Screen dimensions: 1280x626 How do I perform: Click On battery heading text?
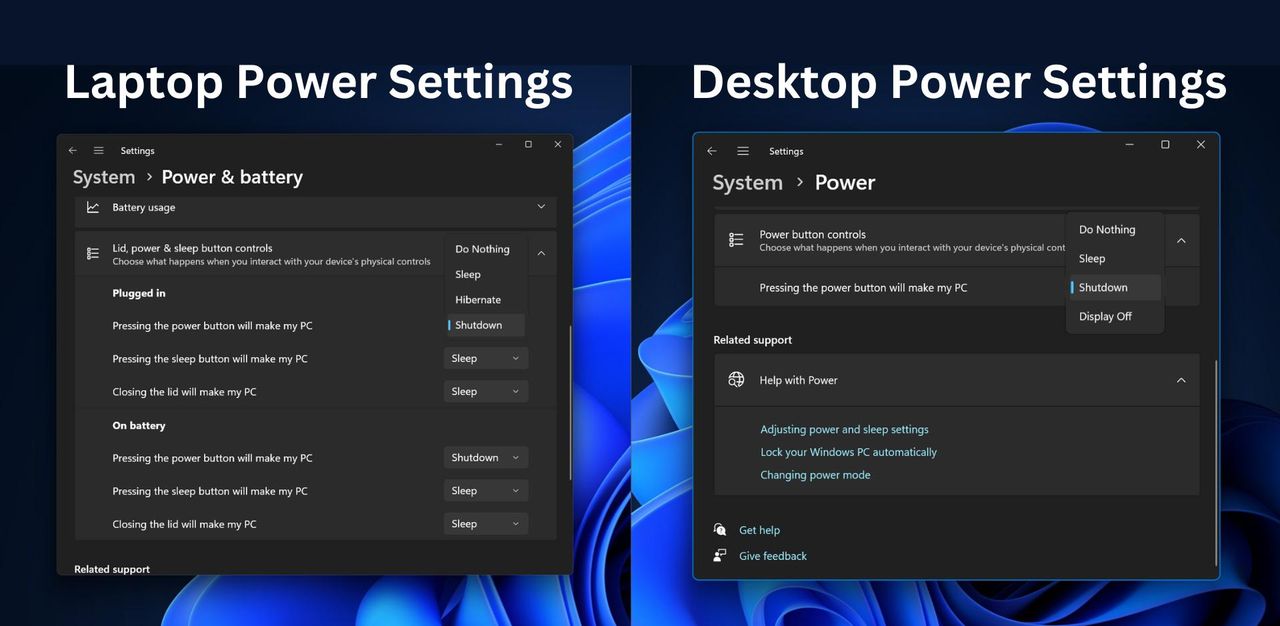[x=139, y=425]
